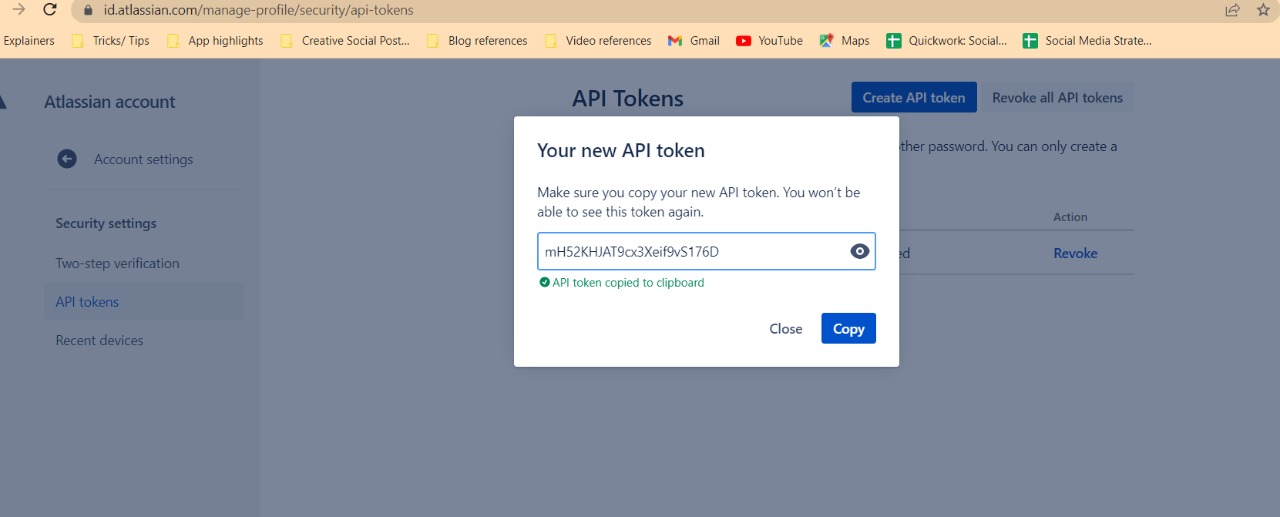Image resolution: width=1280 pixels, height=517 pixels.
Task: Click the Security settings section label
Action: coord(106,223)
